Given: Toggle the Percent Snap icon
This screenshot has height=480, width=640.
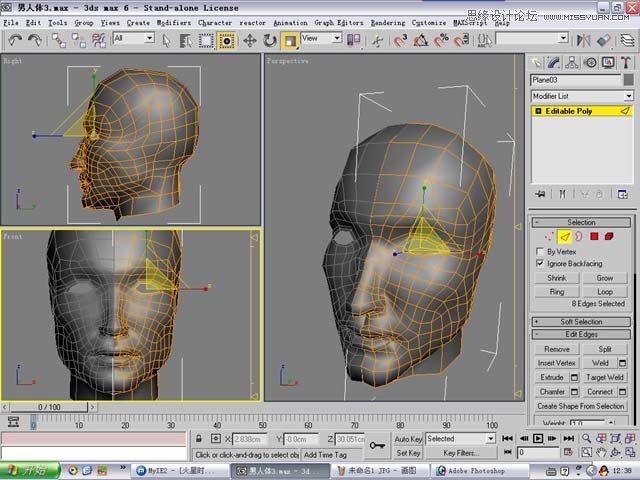Looking at the screenshot, I should [x=441, y=40].
